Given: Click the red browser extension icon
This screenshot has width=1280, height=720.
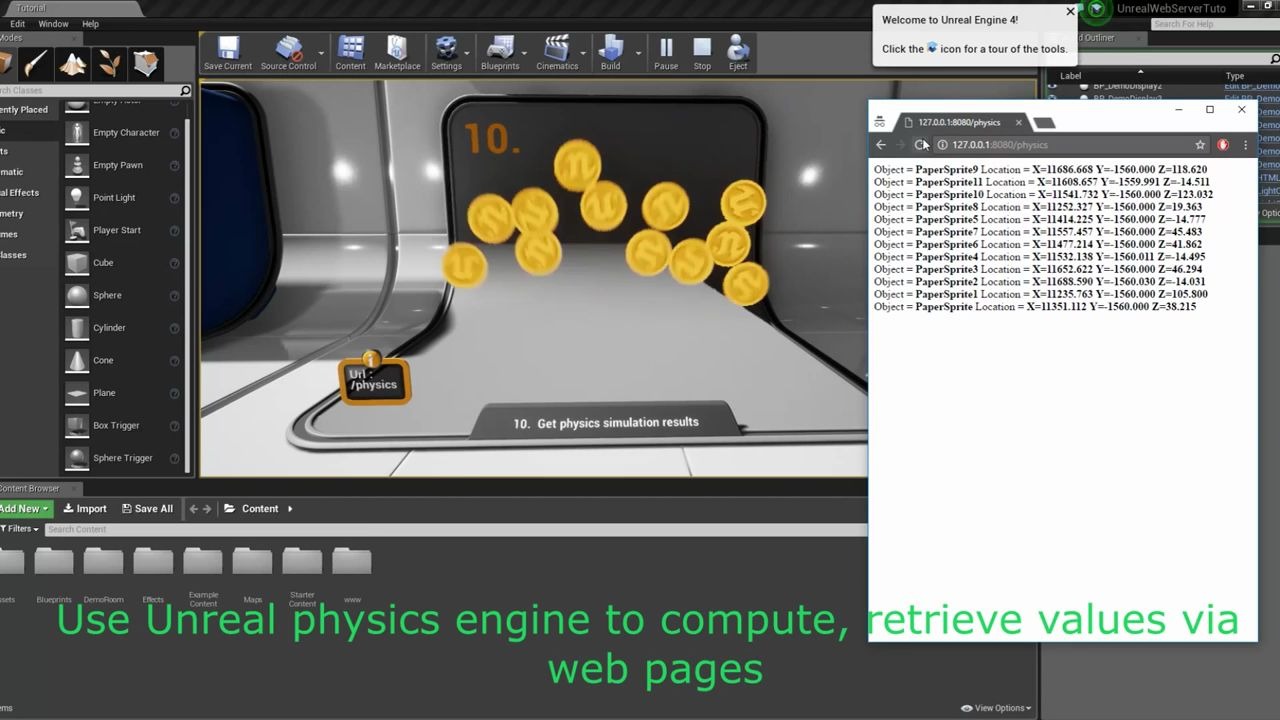Looking at the screenshot, I should tap(1223, 145).
